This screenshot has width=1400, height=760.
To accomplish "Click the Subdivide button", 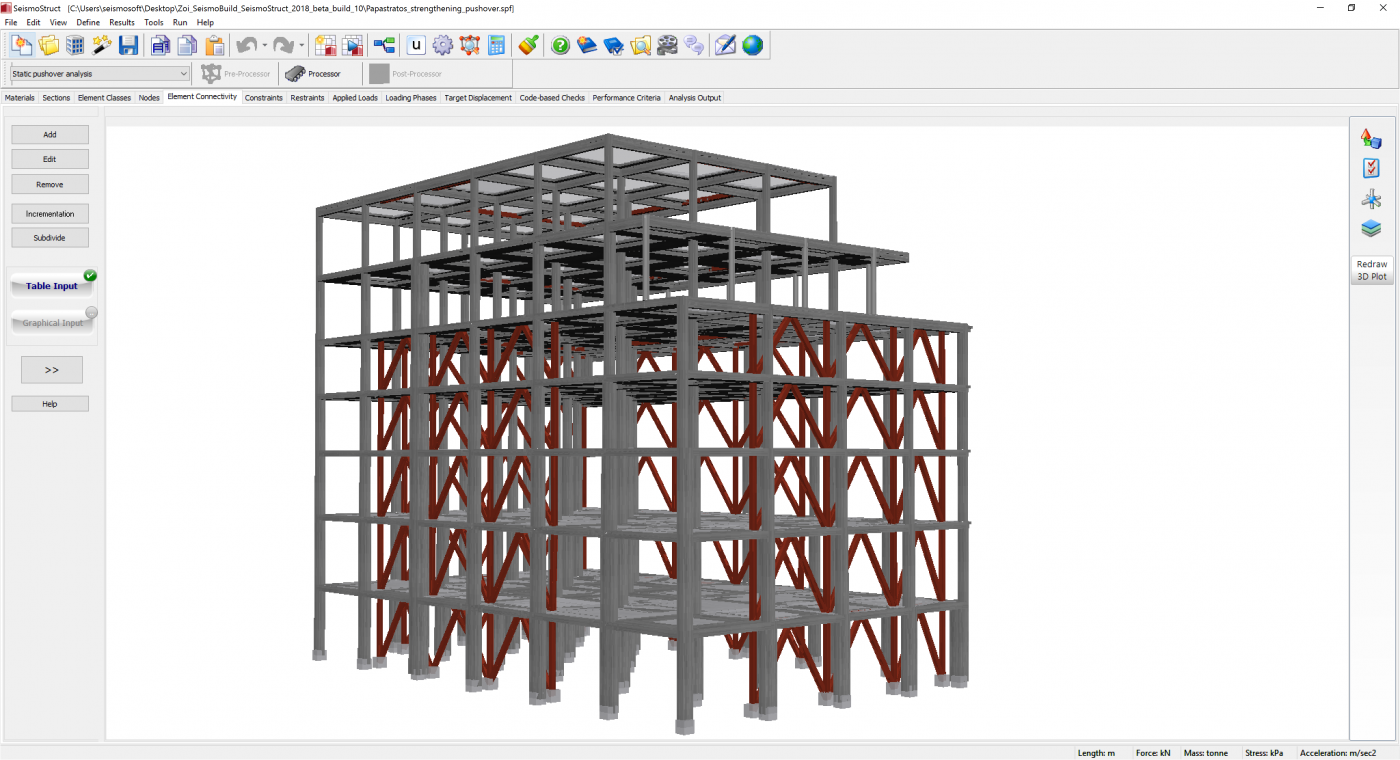I will point(50,237).
